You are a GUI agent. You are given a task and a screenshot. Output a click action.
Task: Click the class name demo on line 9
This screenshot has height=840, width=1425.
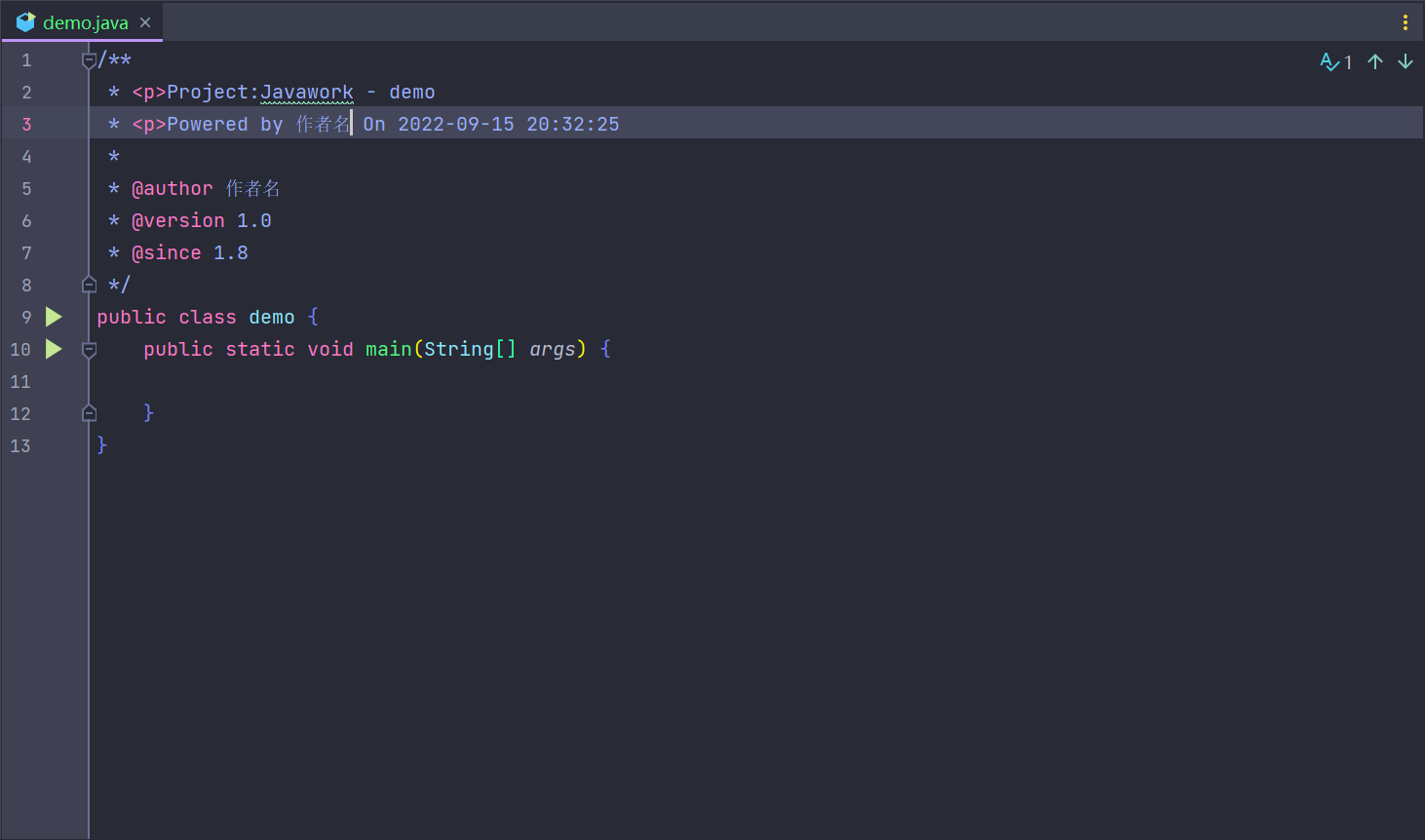(272, 318)
